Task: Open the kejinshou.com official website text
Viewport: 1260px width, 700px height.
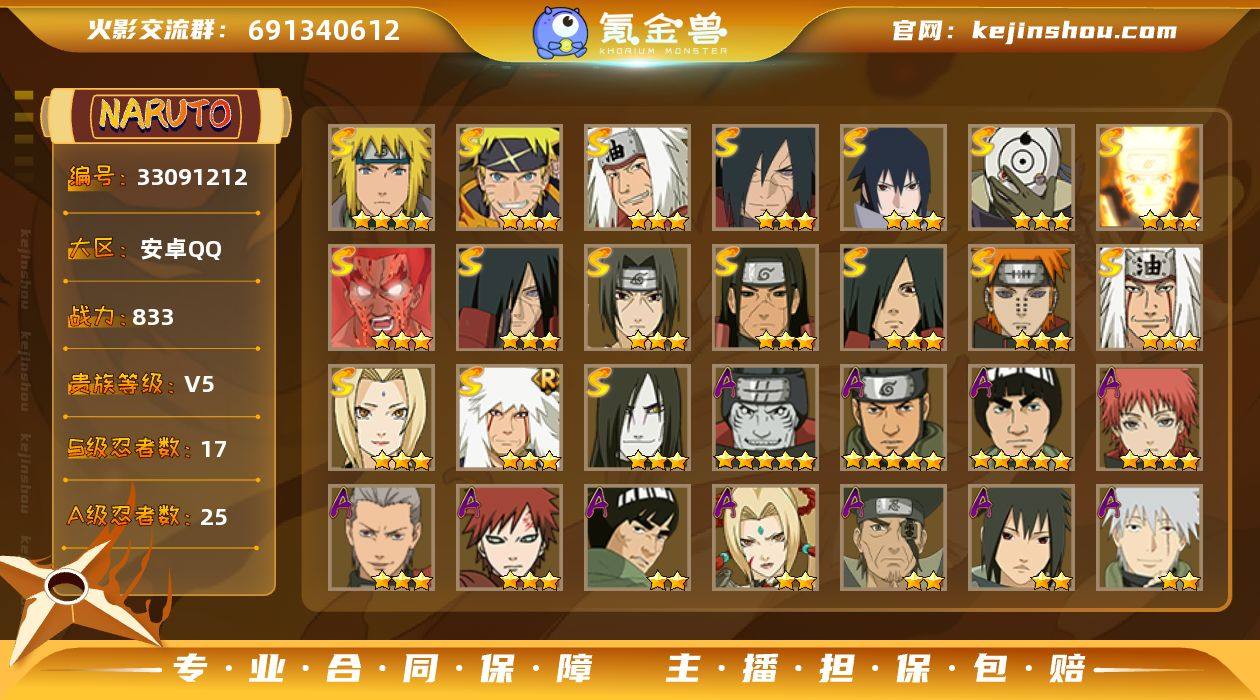Action: (x=1074, y=30)
